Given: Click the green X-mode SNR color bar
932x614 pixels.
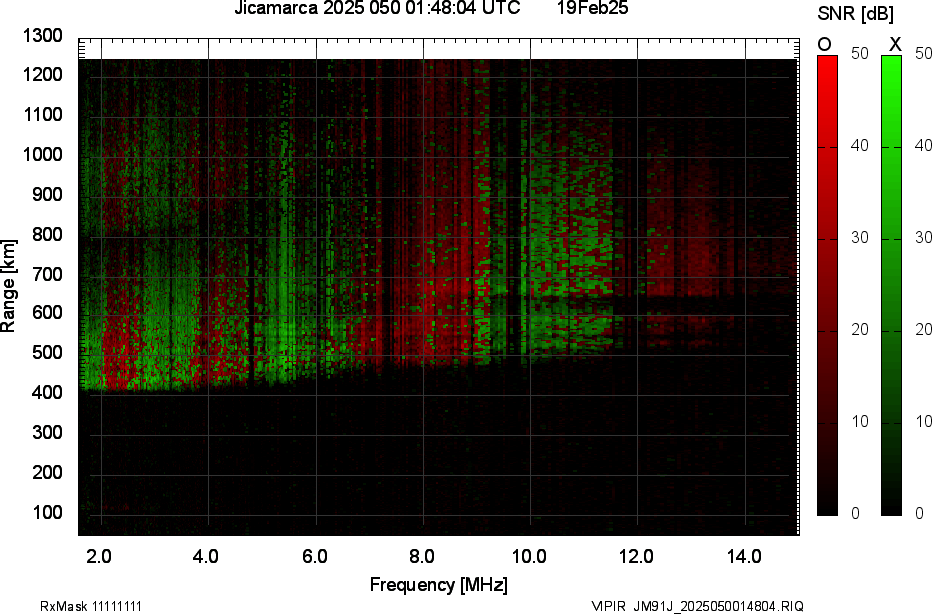Looking at the screenshot, I should pos(891,285).
